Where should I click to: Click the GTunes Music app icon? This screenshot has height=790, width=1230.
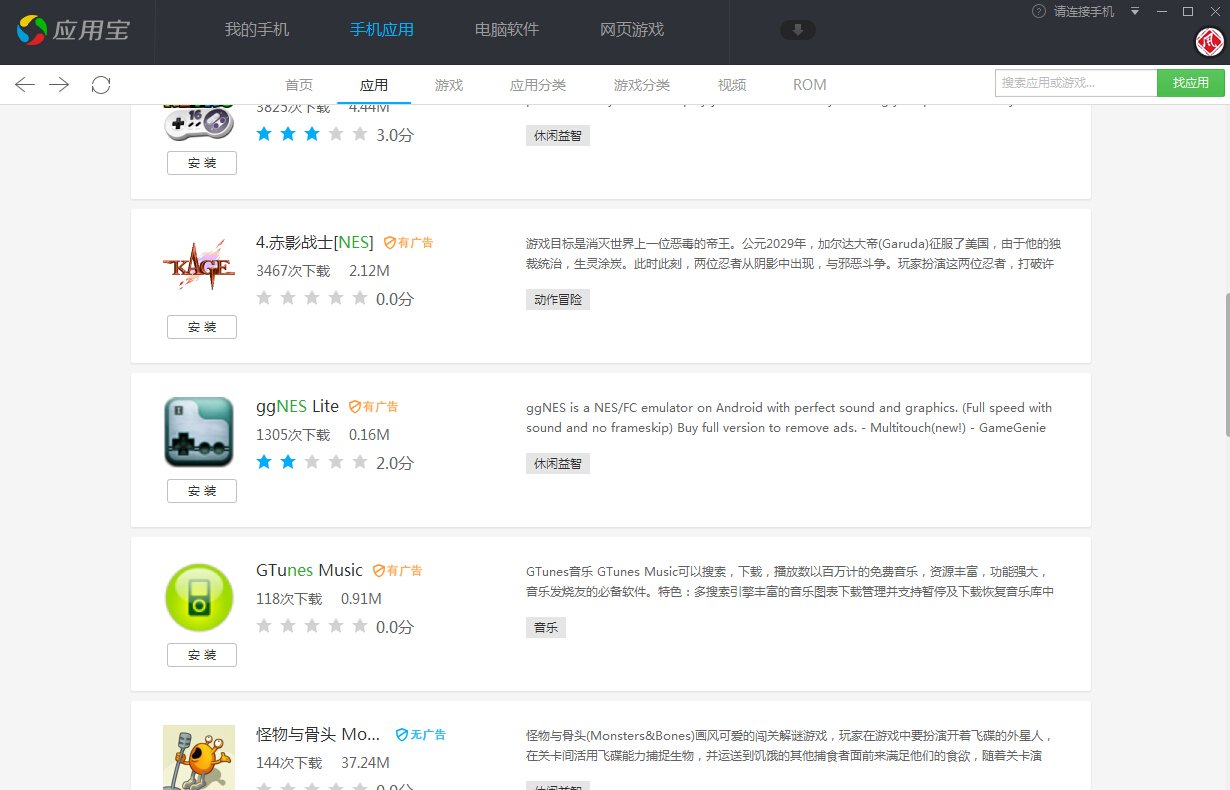198,595
